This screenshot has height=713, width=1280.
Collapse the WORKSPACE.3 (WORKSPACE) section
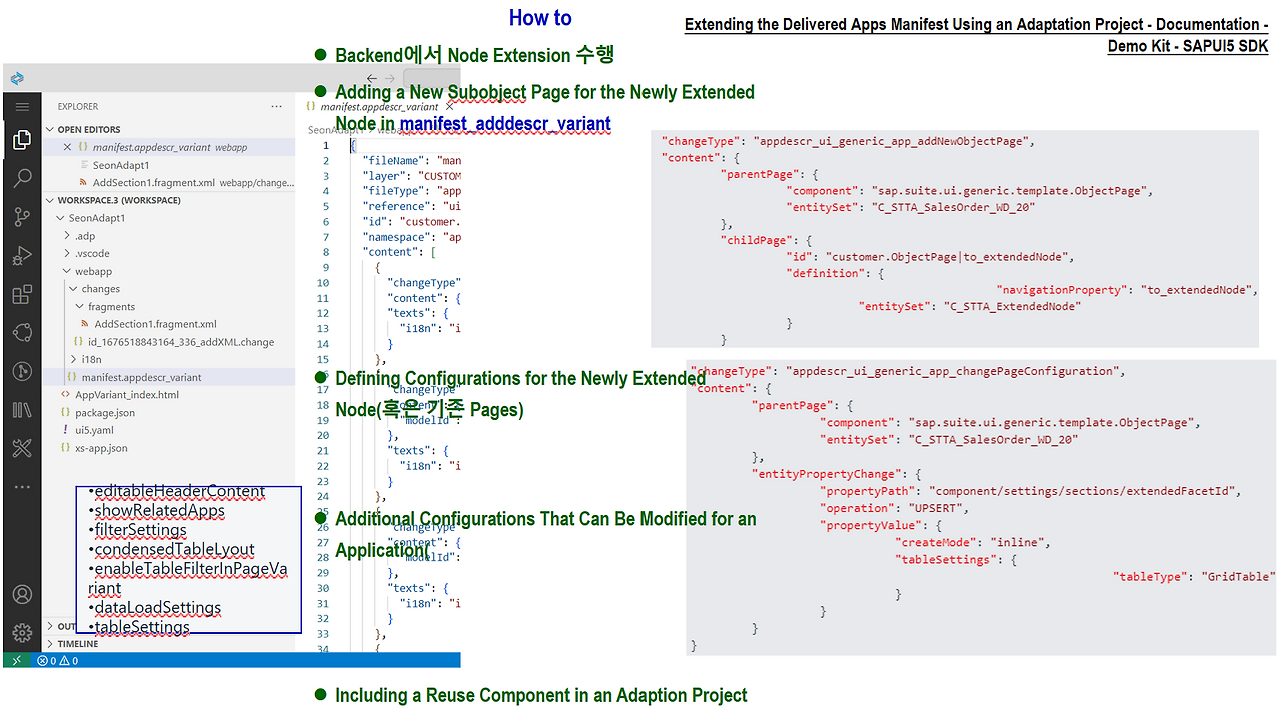49,200
